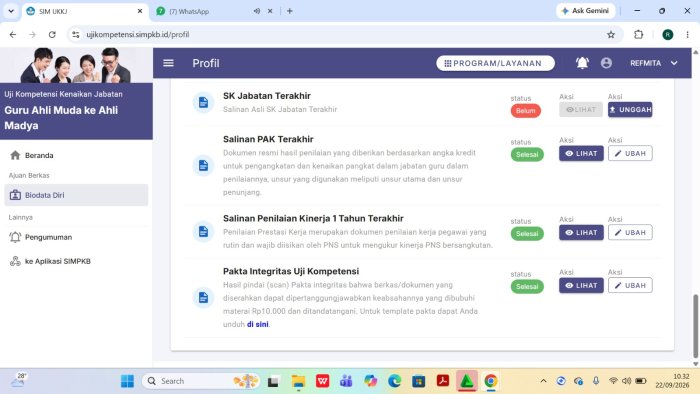Go back in the browser
The width and height of the screenshot is (700, 394).
click(x=12, y=34)
